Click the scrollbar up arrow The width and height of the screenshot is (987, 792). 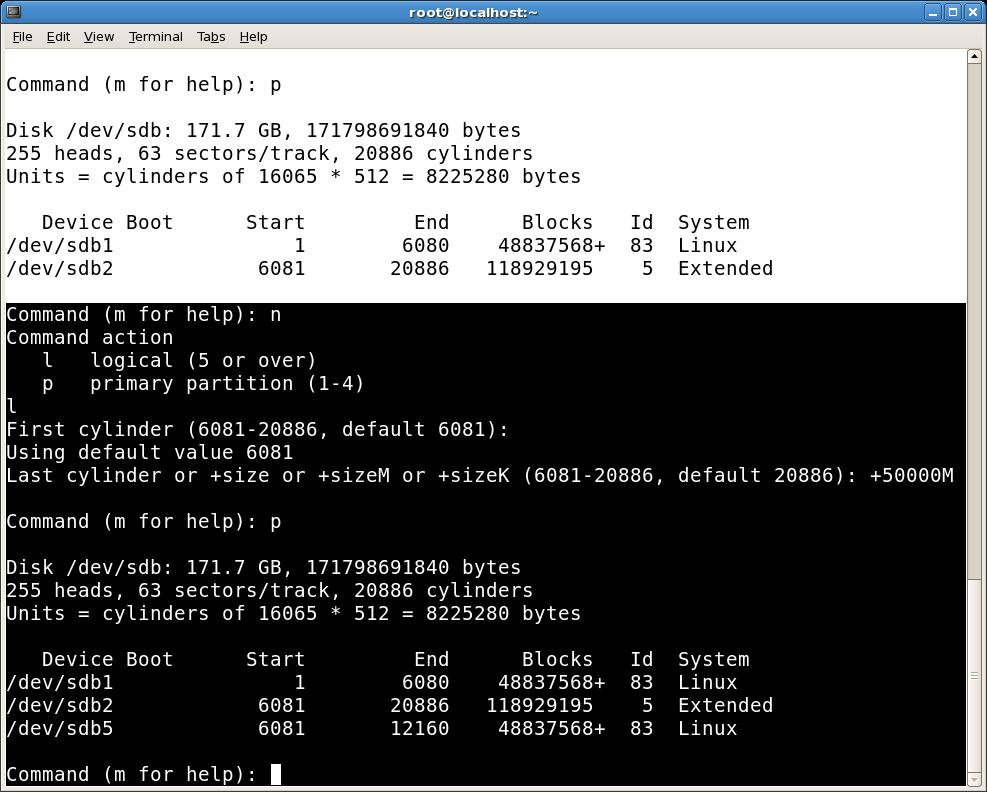[x=975, y=57]
